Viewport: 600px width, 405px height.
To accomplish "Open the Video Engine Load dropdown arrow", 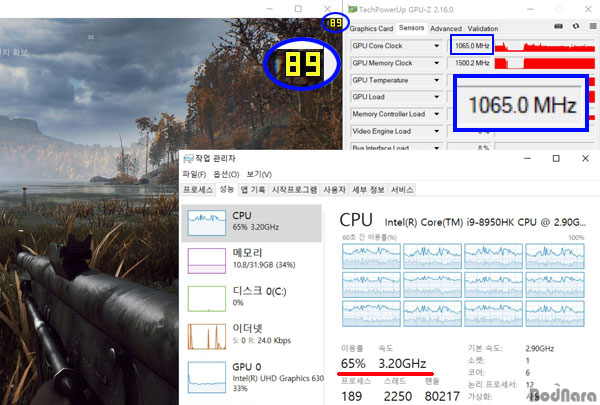I will [x=436, y=131].
